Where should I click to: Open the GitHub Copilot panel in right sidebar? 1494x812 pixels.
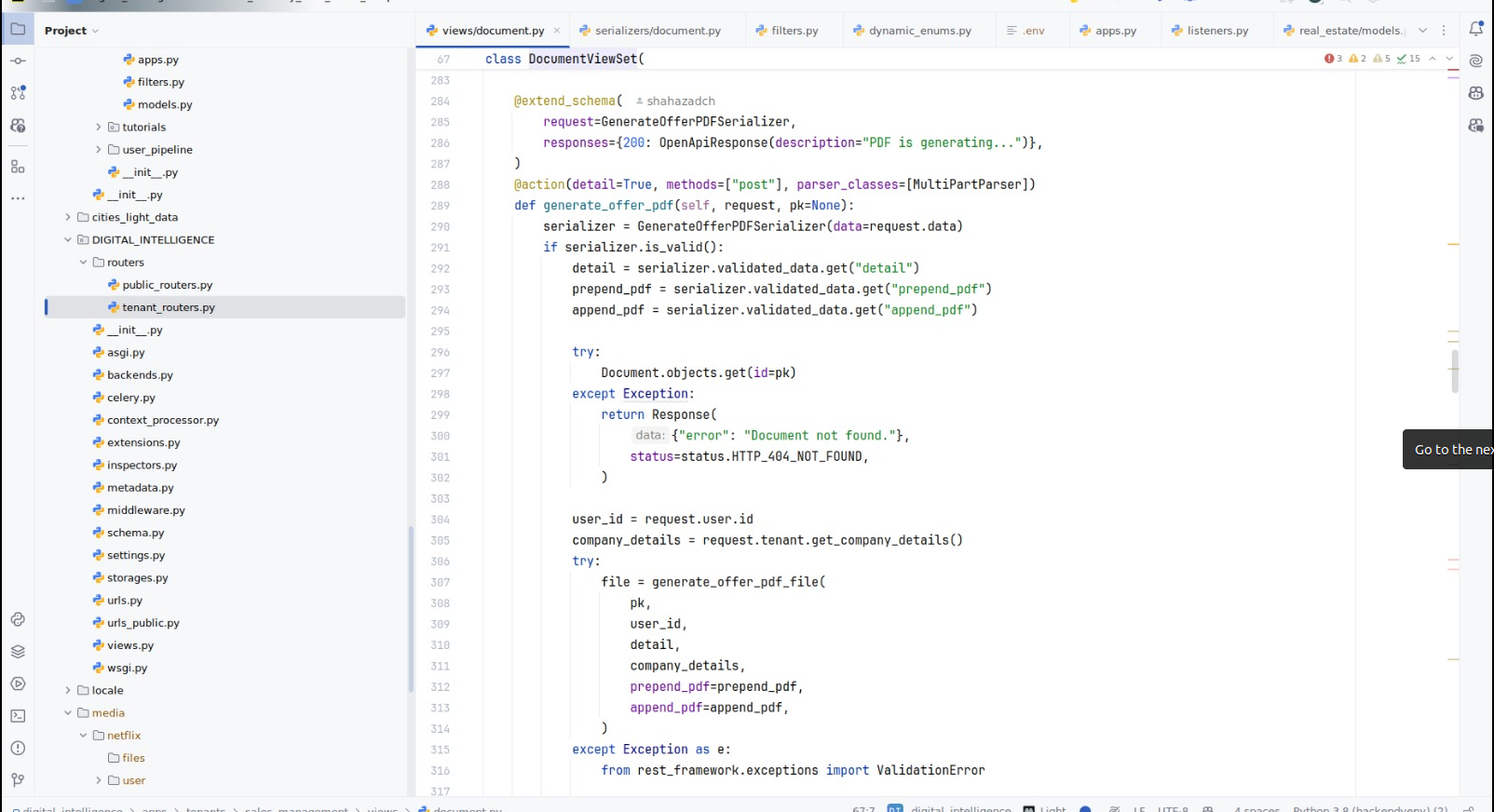(1476, 93)
